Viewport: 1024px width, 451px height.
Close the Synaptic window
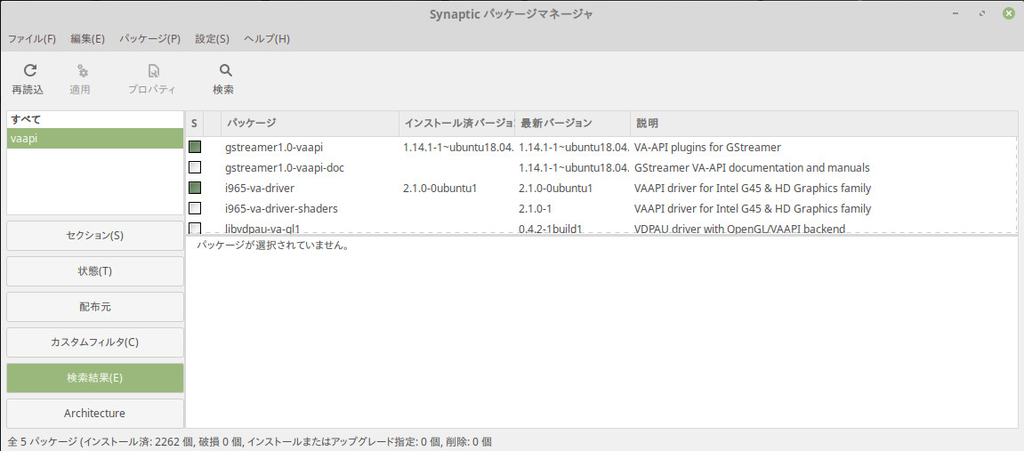1008,14
